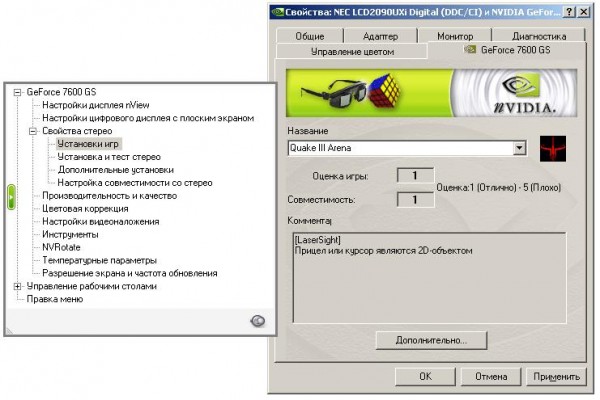Select Разрешение экрана и частота обновления
Image resolution: width=600 pixels, height=400 pixels.
click(x=130, y=274)
